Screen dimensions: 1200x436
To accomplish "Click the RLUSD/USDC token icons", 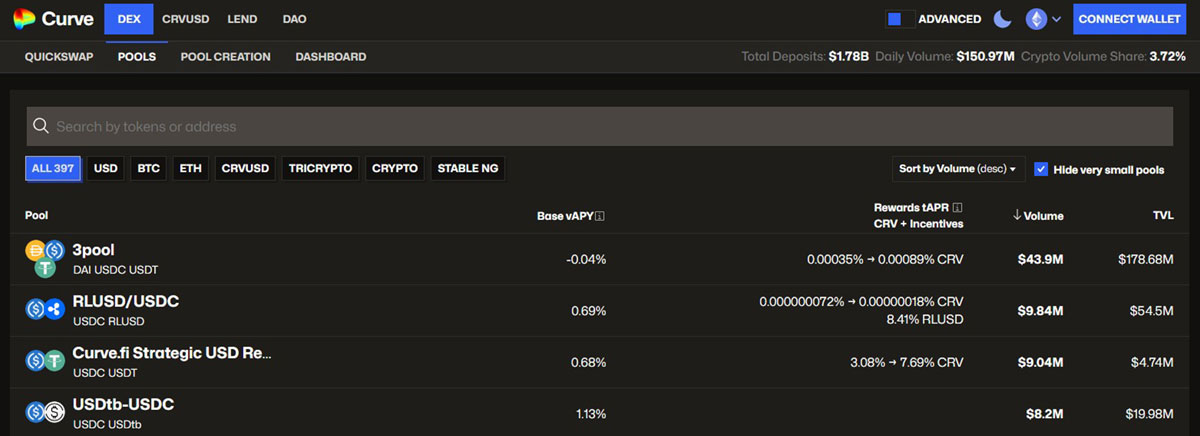I will pos(45,309).
